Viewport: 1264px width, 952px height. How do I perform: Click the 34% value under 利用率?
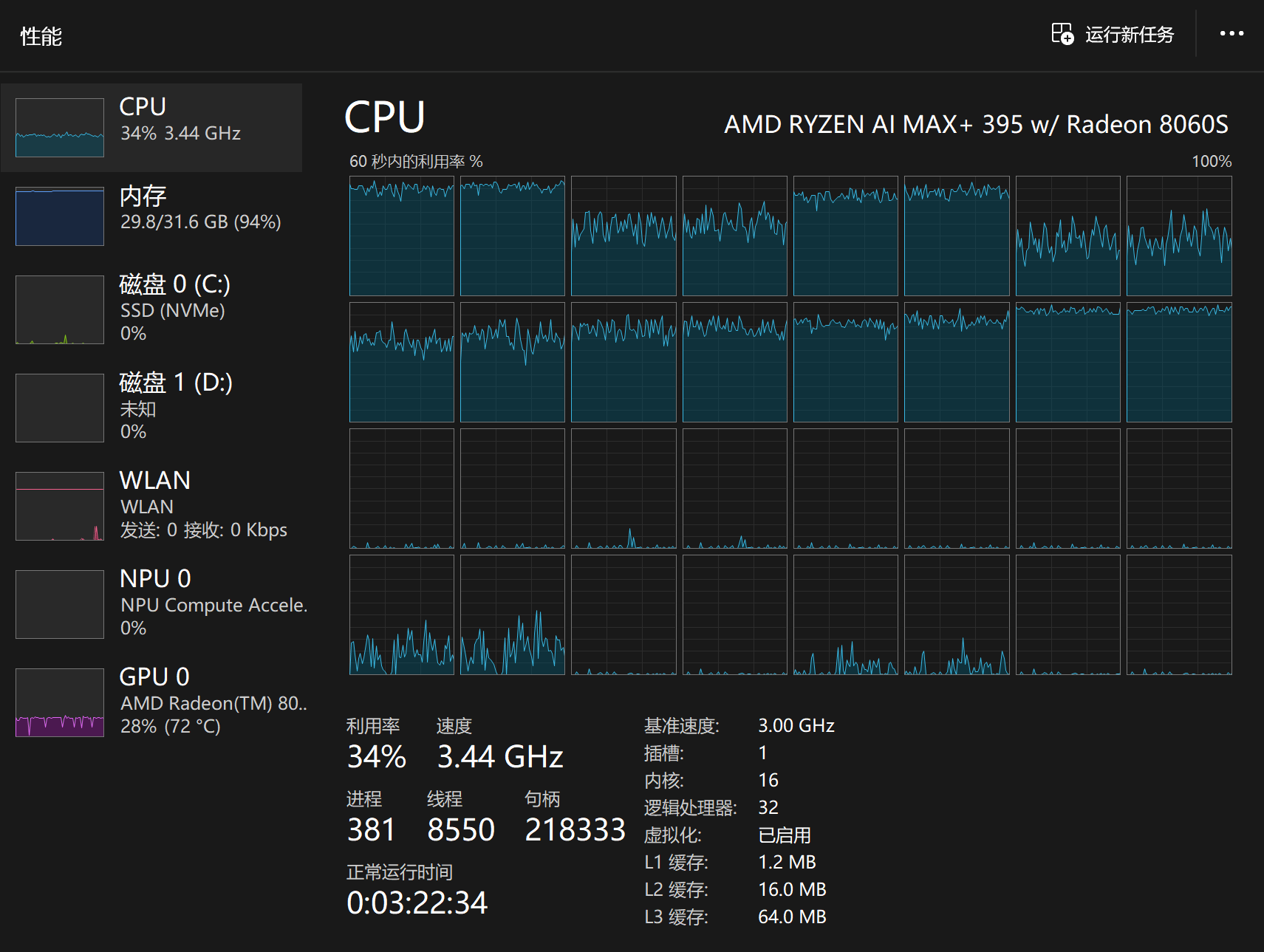(x=377, y=757)
